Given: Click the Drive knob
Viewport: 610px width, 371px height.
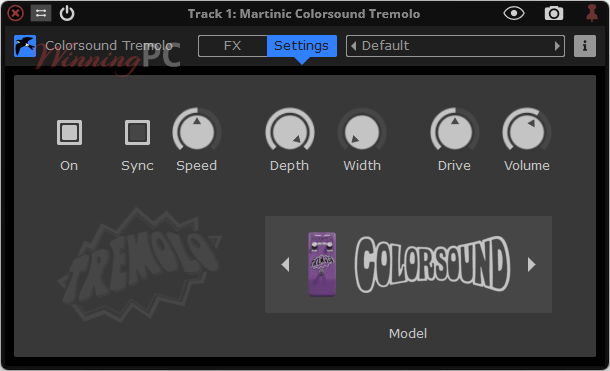Looking at the screenshot, I should 454,131.
